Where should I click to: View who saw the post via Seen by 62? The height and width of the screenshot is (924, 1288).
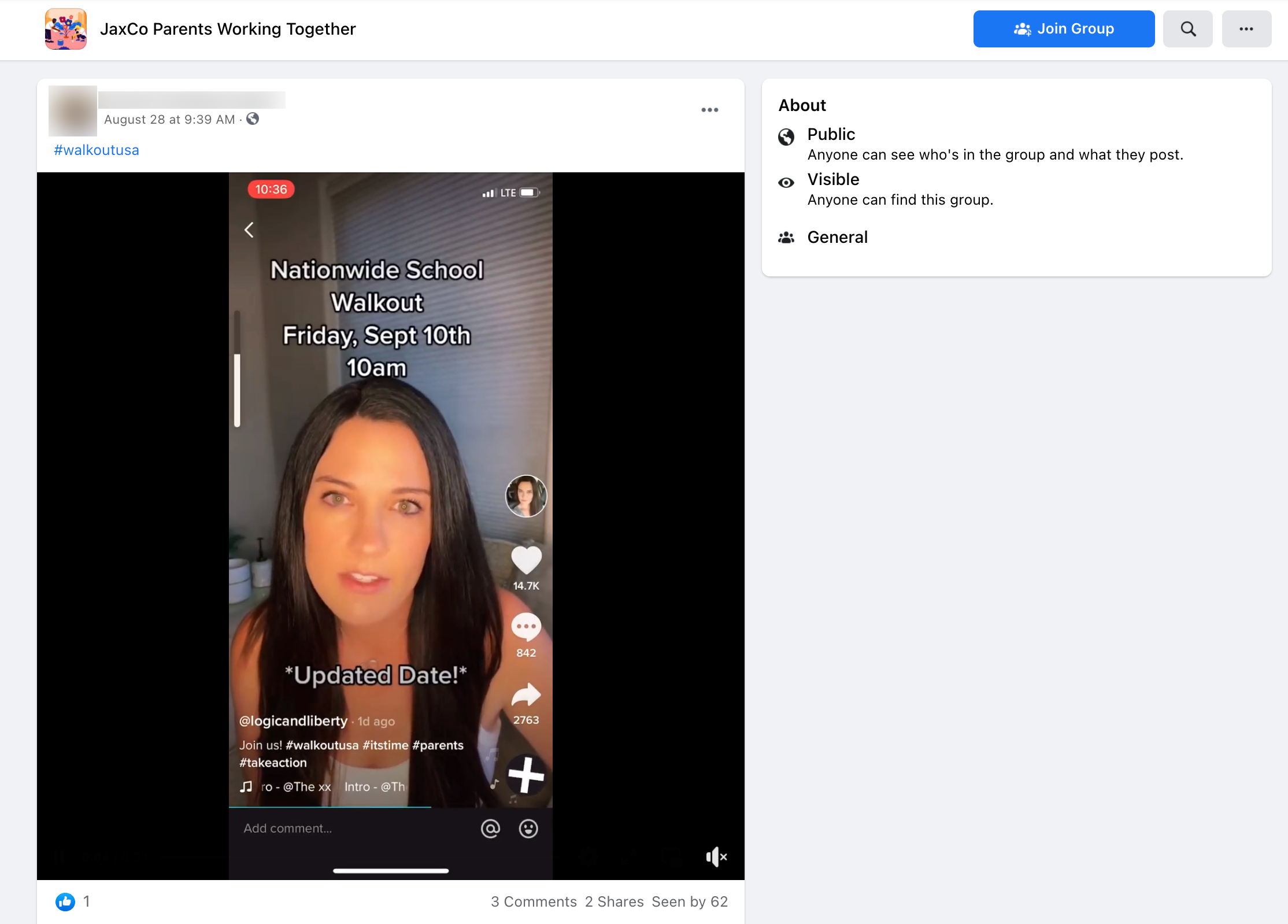point(690,901)
